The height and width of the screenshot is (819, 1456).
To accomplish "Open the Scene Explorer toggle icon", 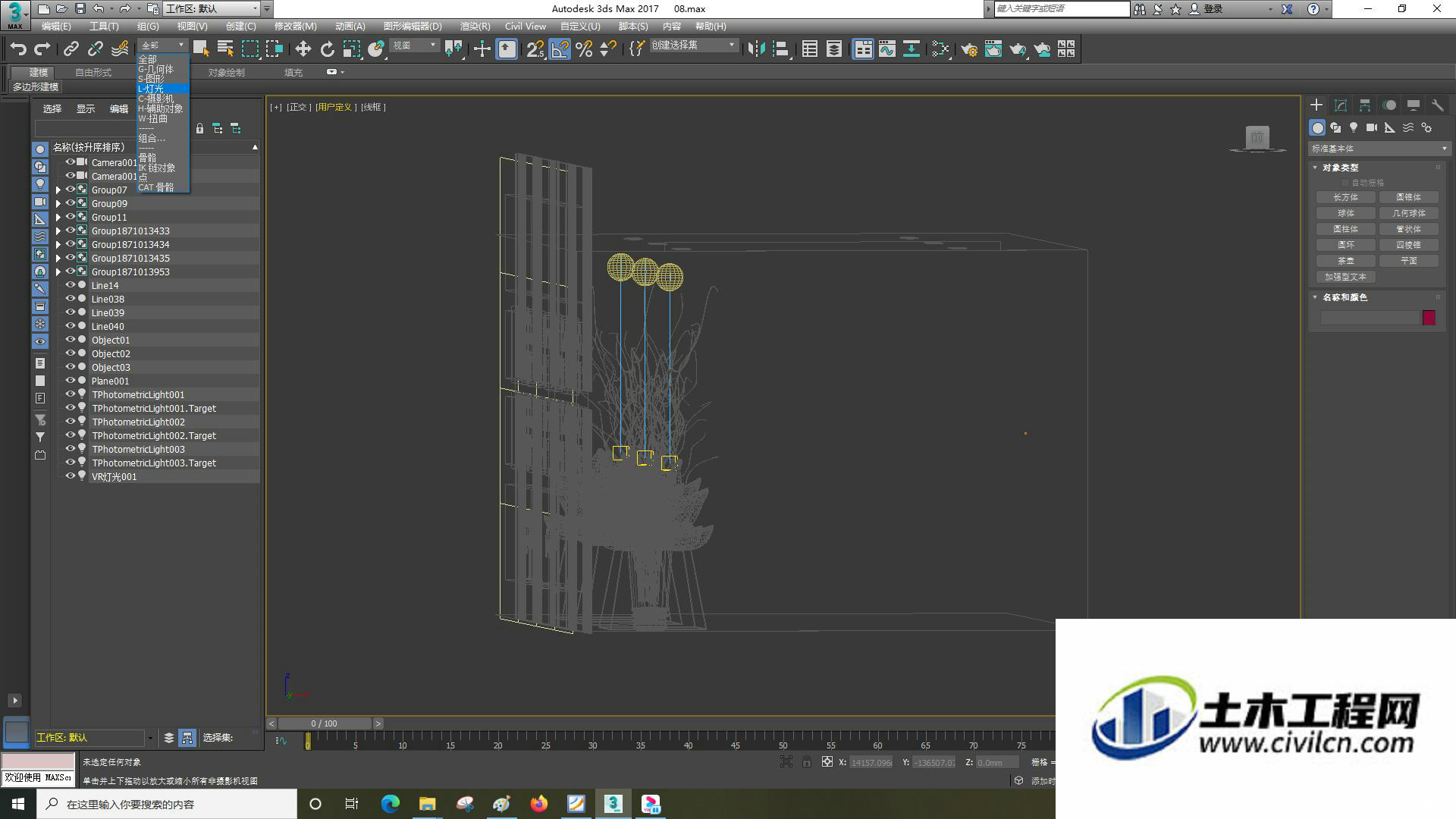I will point(809,49).
